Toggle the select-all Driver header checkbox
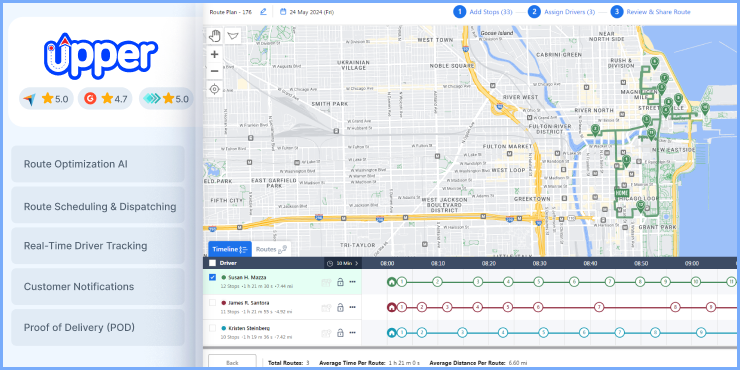The image size is (740, 370). click(212, 263)
